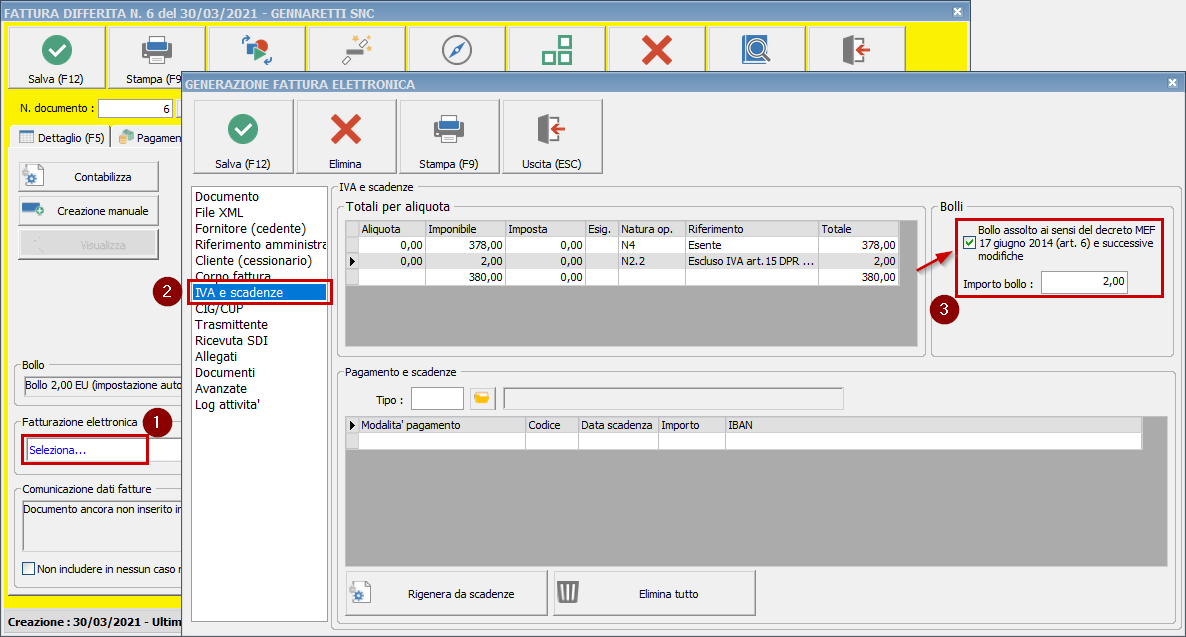Click Creazione manuale button
Screen dimensions: 1186x637
88,211
